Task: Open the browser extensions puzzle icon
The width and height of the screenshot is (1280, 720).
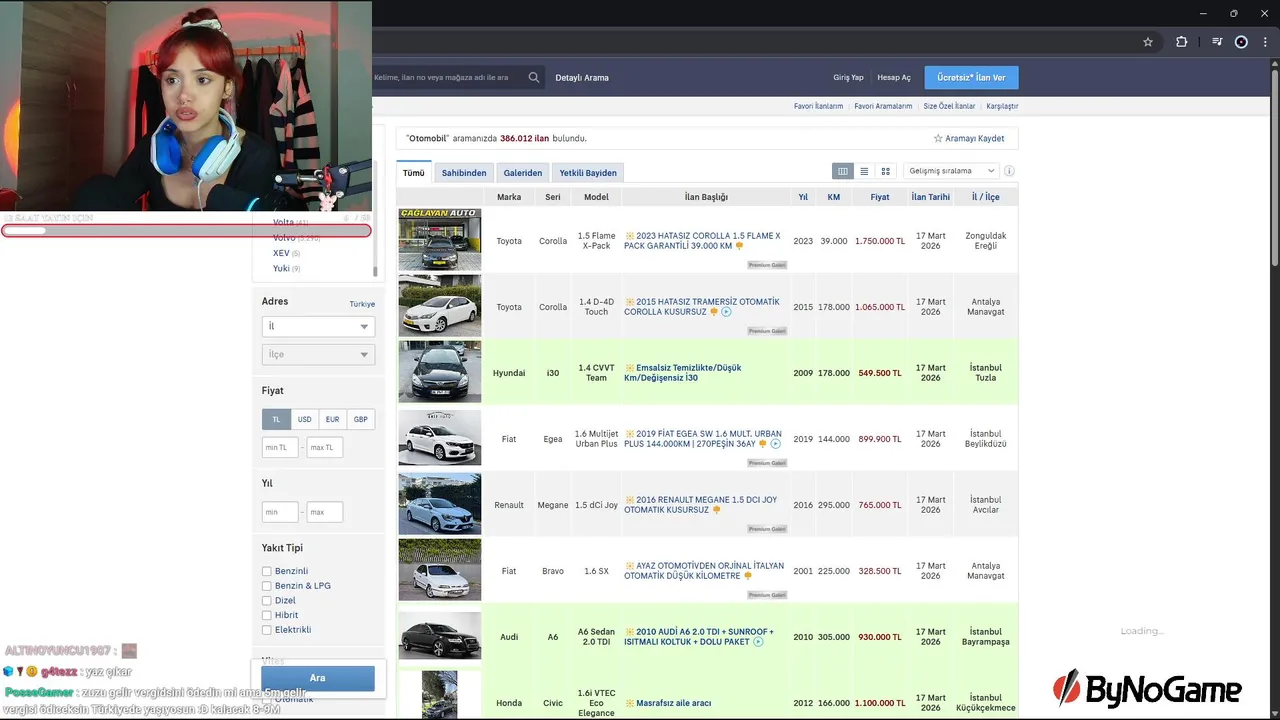Action: pos(1182,42)
